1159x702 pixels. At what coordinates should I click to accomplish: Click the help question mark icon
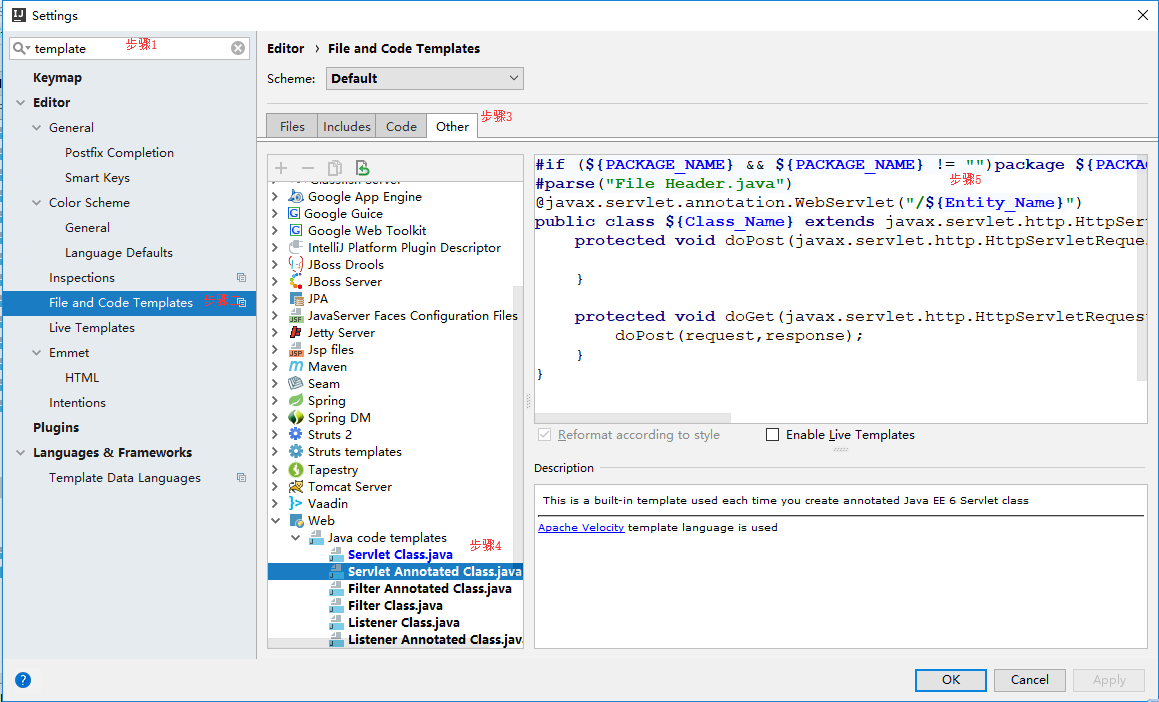(23, 680)
